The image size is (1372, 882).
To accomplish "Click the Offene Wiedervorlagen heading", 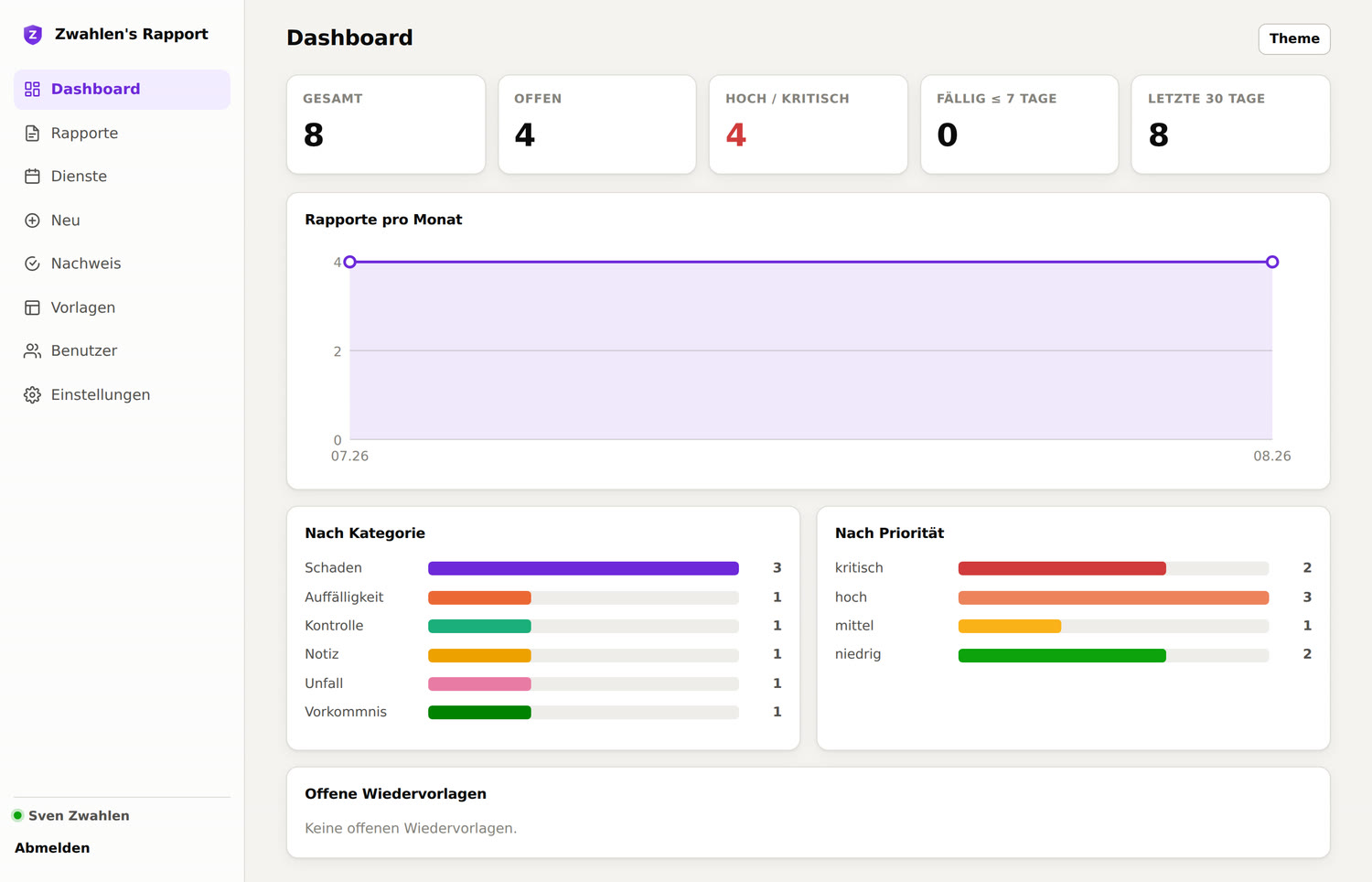I will tap(395, 794).
